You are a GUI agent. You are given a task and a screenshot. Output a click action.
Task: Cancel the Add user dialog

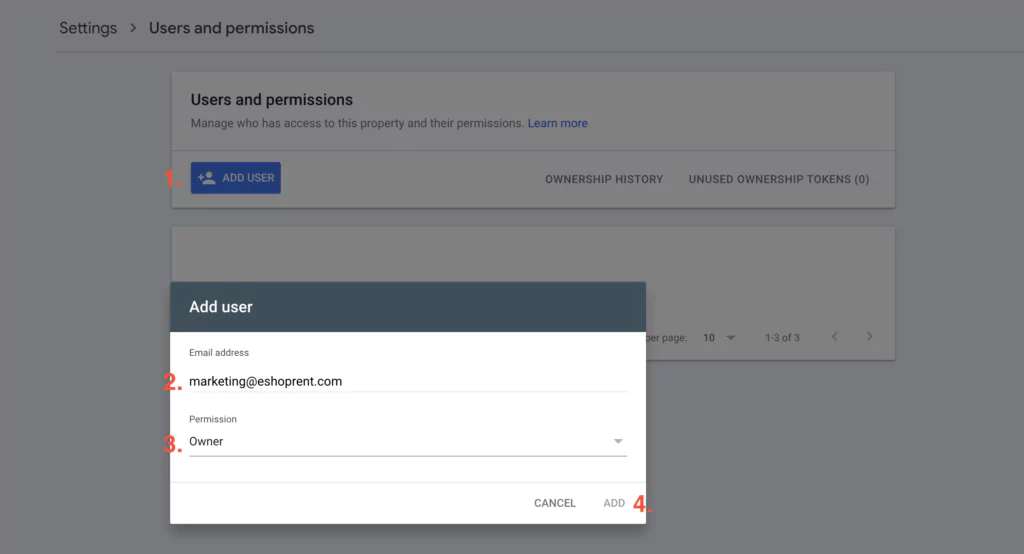click(554, 503)
